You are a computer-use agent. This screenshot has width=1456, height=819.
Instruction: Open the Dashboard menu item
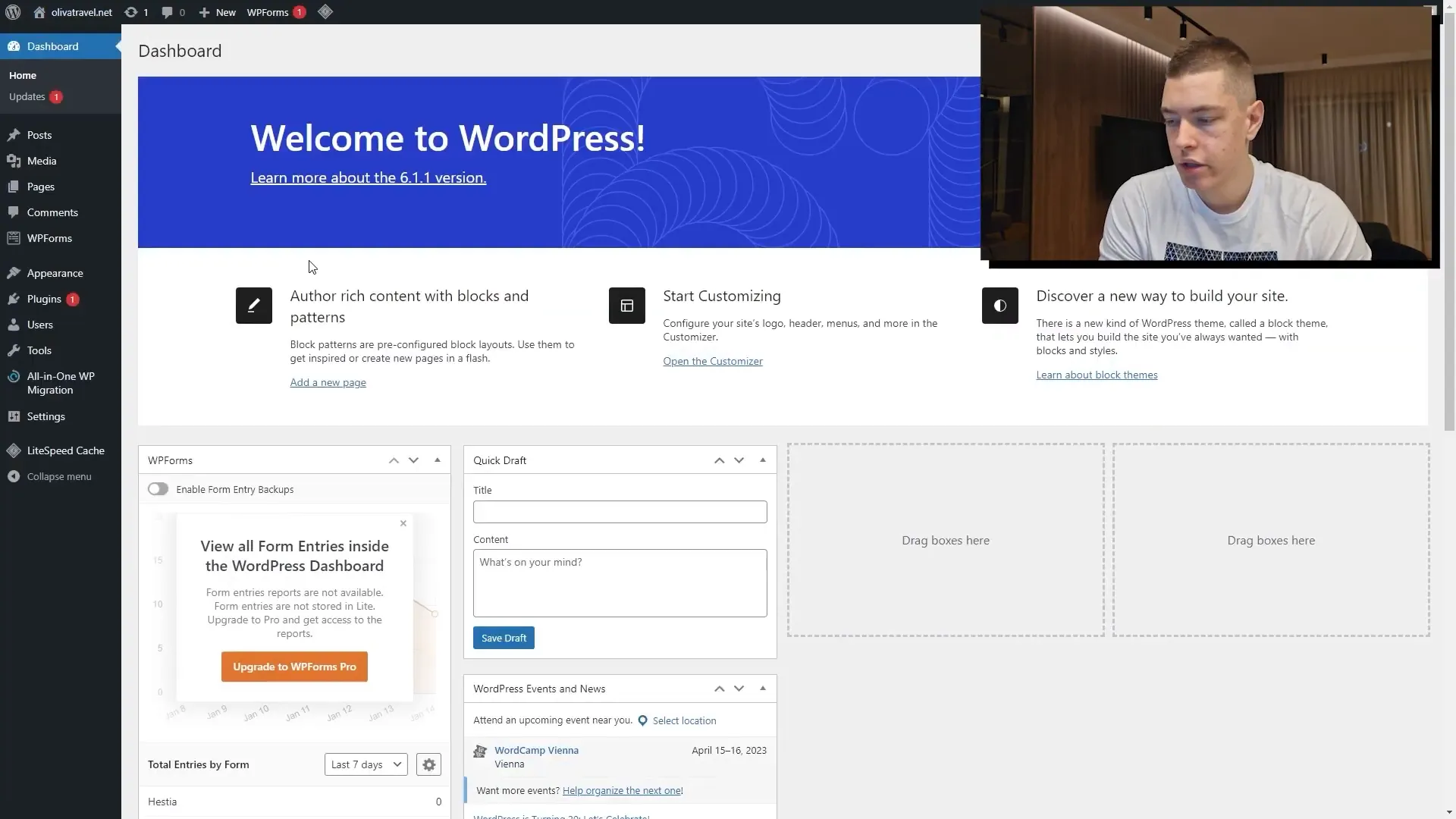[61, 46]
